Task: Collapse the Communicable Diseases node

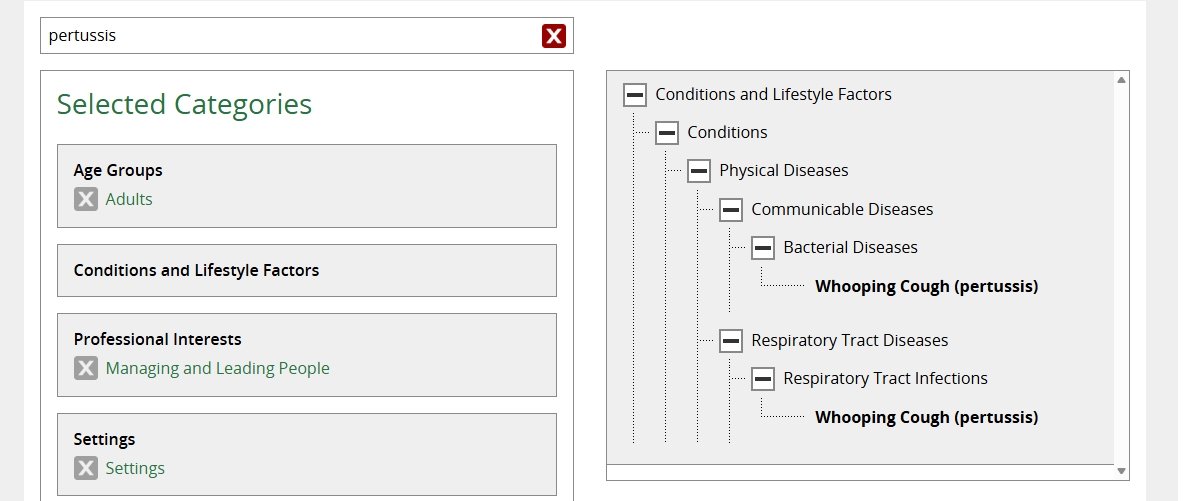Action: 731,210
